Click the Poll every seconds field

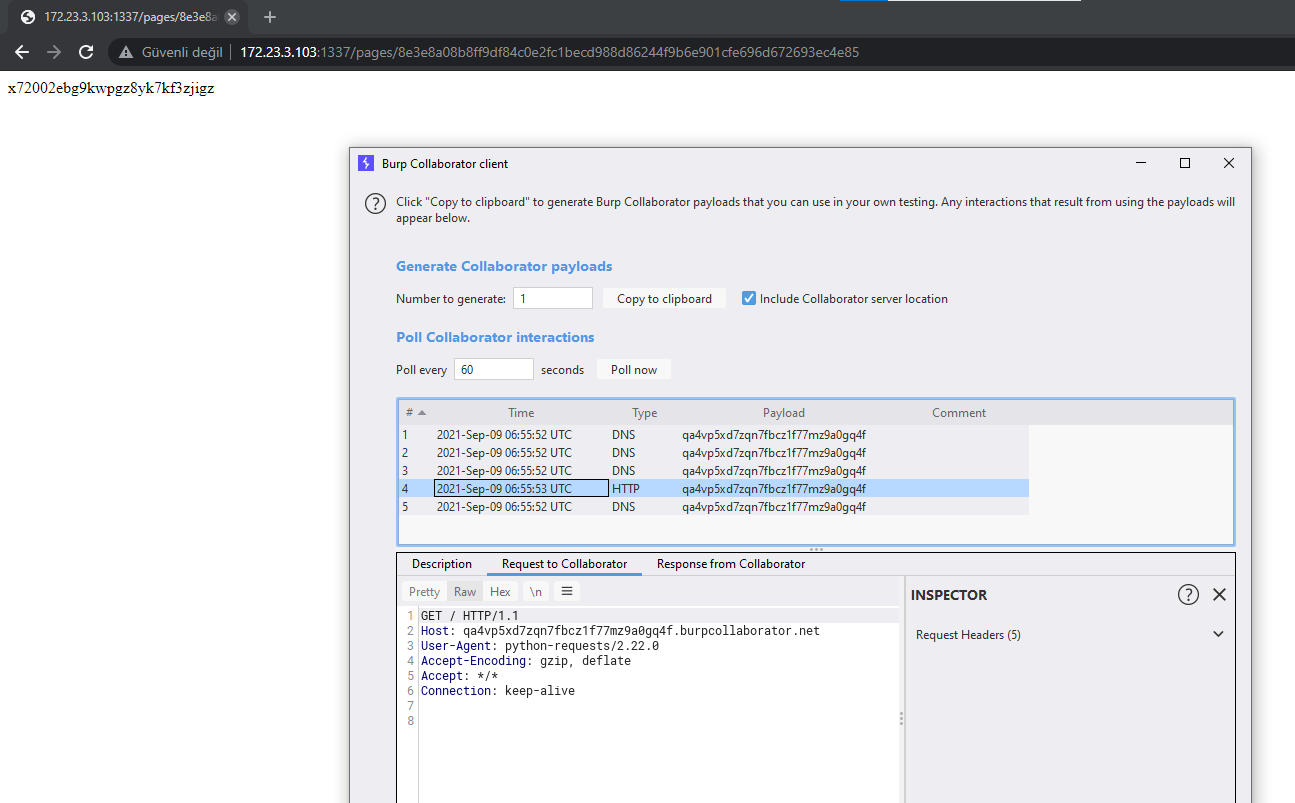pos(494,369)
